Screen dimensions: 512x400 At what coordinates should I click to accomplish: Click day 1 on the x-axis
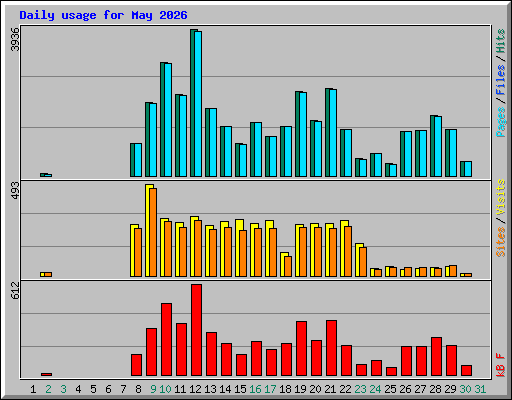pyautogui.click(x=33, y=389)
